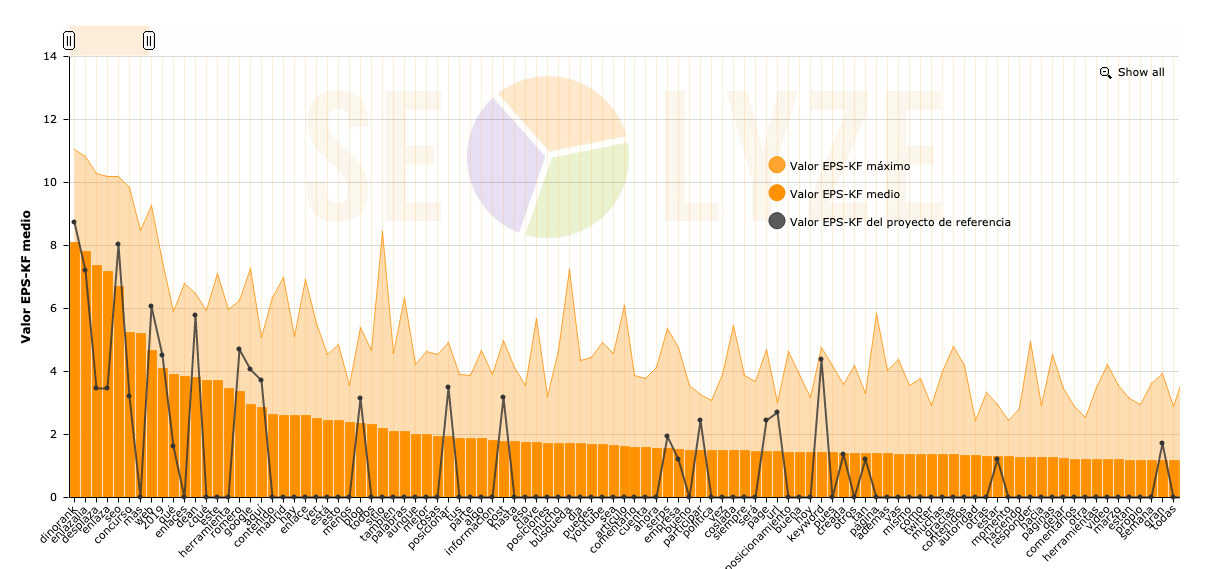Click 'Valor EPS-KF del proyecto de referencia' label
1211x569 pixels.
point(899,222)
